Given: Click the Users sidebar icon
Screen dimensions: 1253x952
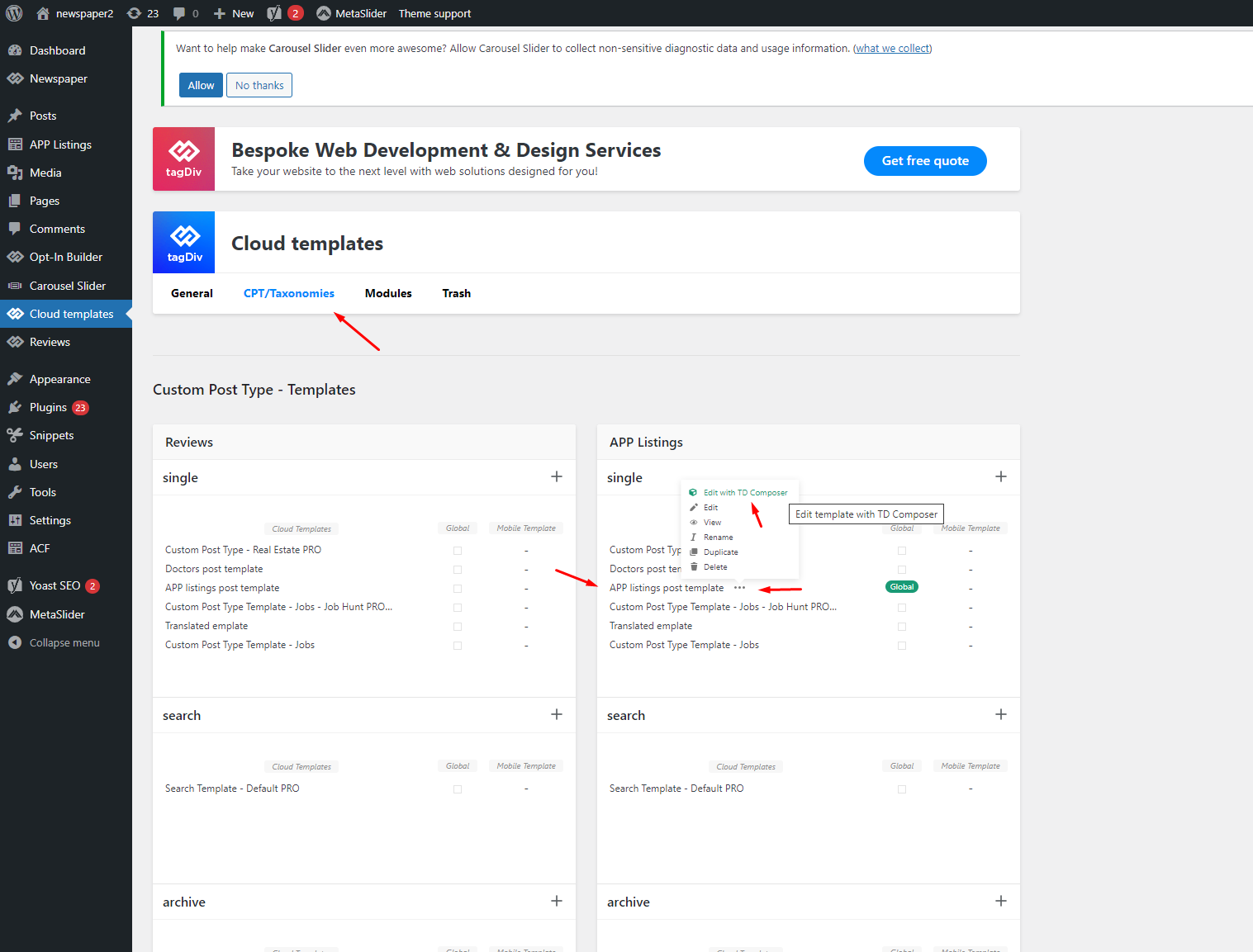Looking at the screenshot, I should click(x=15, y=464).
